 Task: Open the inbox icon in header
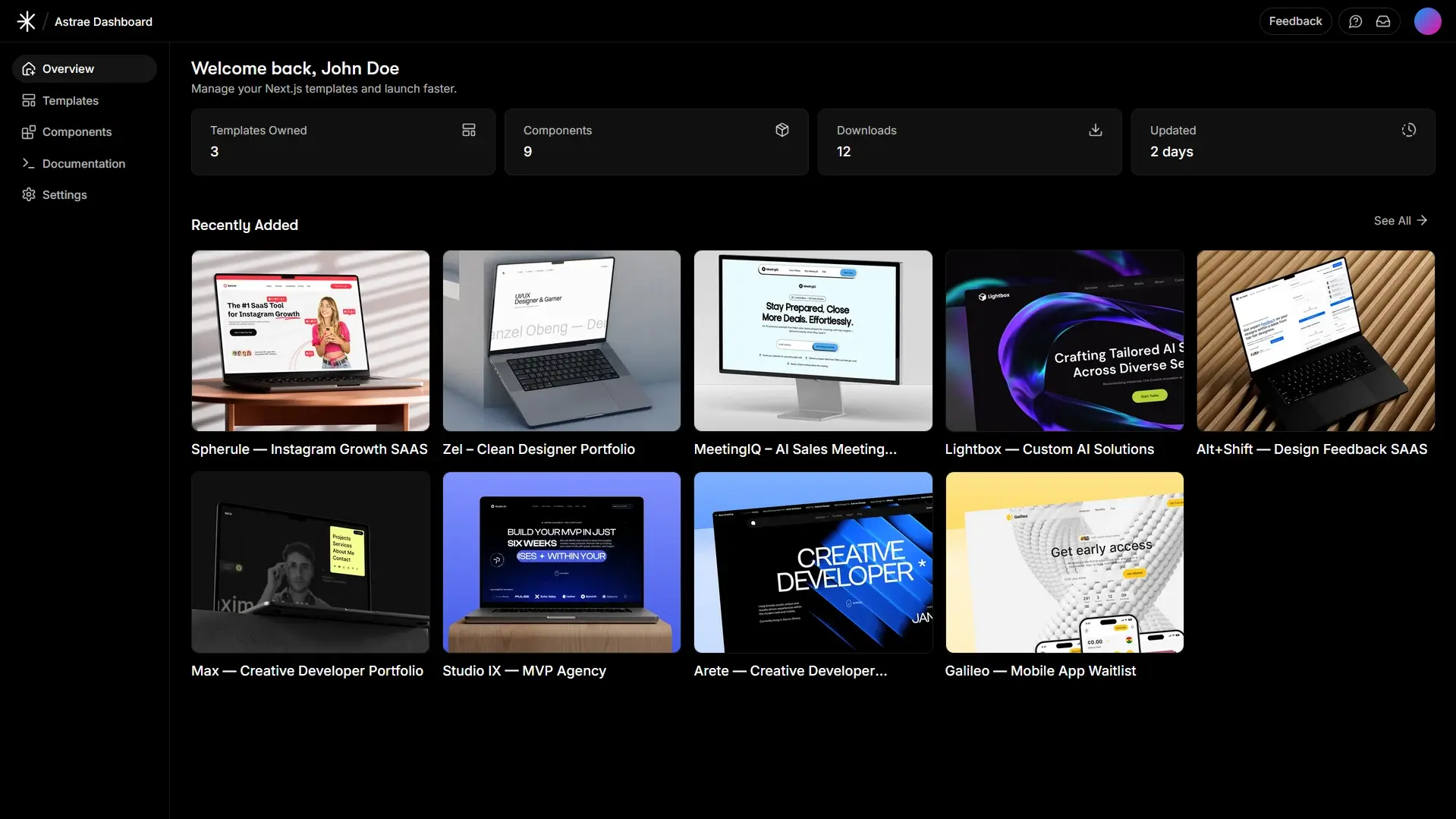pos(1383,21)
